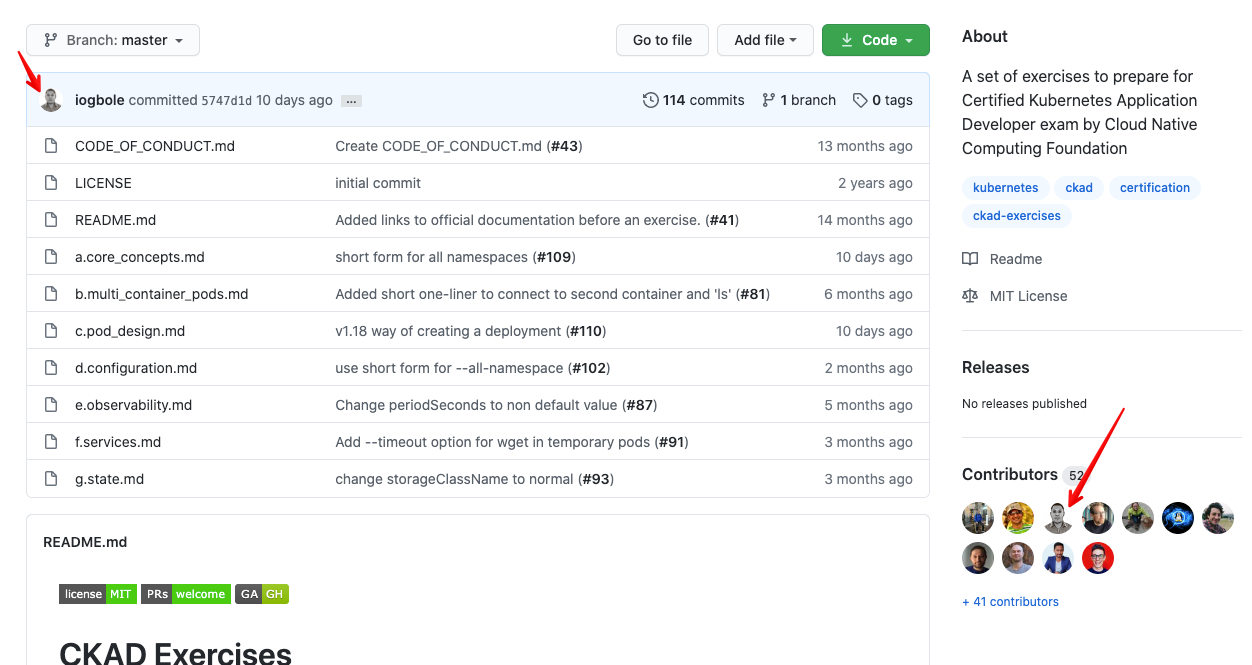Click the scales icon next to MIT License
Screen dimensions: 1252x665
pos(970,296)
